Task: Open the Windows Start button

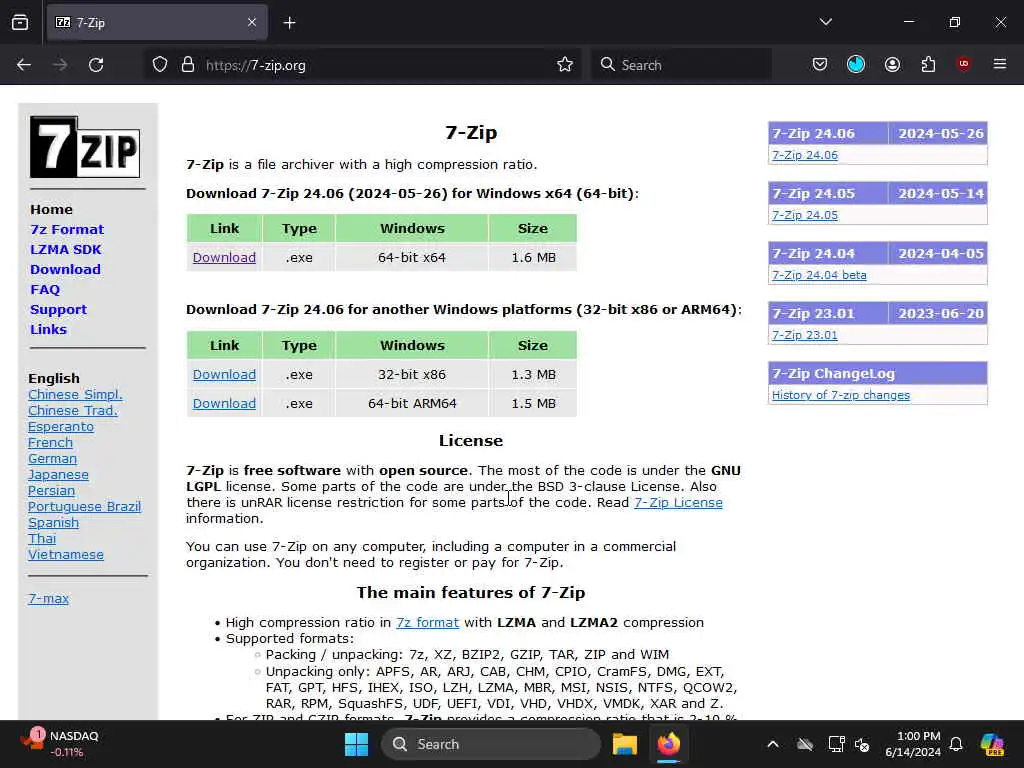Action: (x=356, y=744)
